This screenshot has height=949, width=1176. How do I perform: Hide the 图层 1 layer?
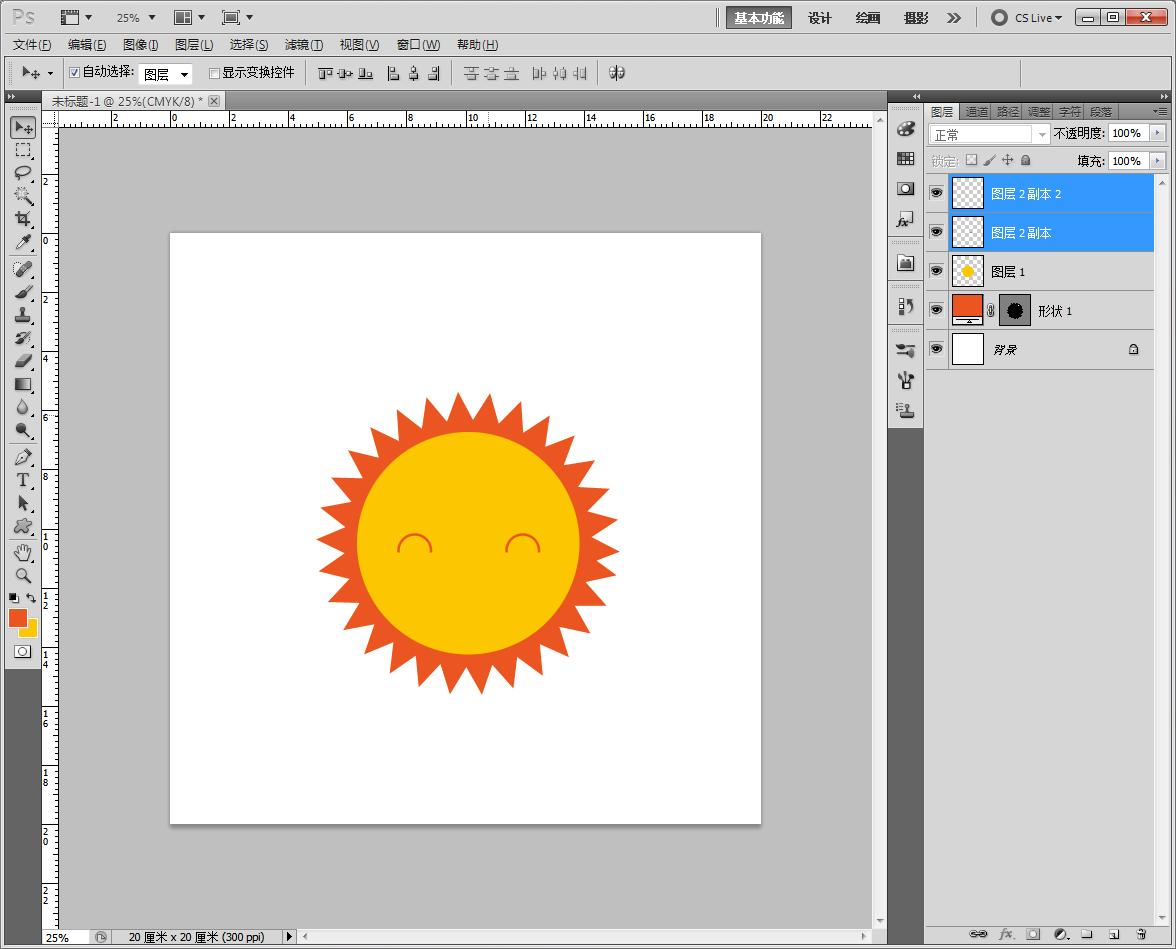[x=936, y=271]
